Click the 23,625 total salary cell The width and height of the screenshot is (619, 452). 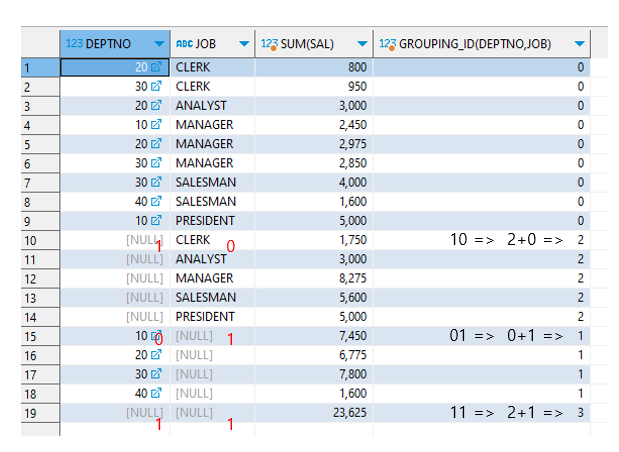314,413
